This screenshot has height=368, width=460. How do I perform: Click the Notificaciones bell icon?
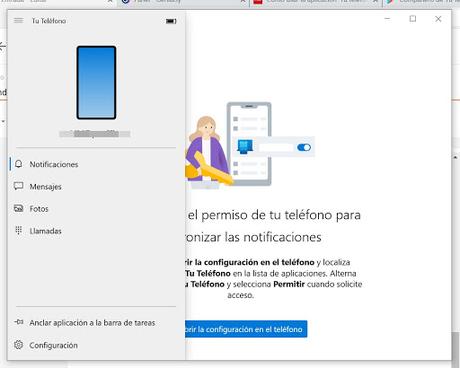19,164
